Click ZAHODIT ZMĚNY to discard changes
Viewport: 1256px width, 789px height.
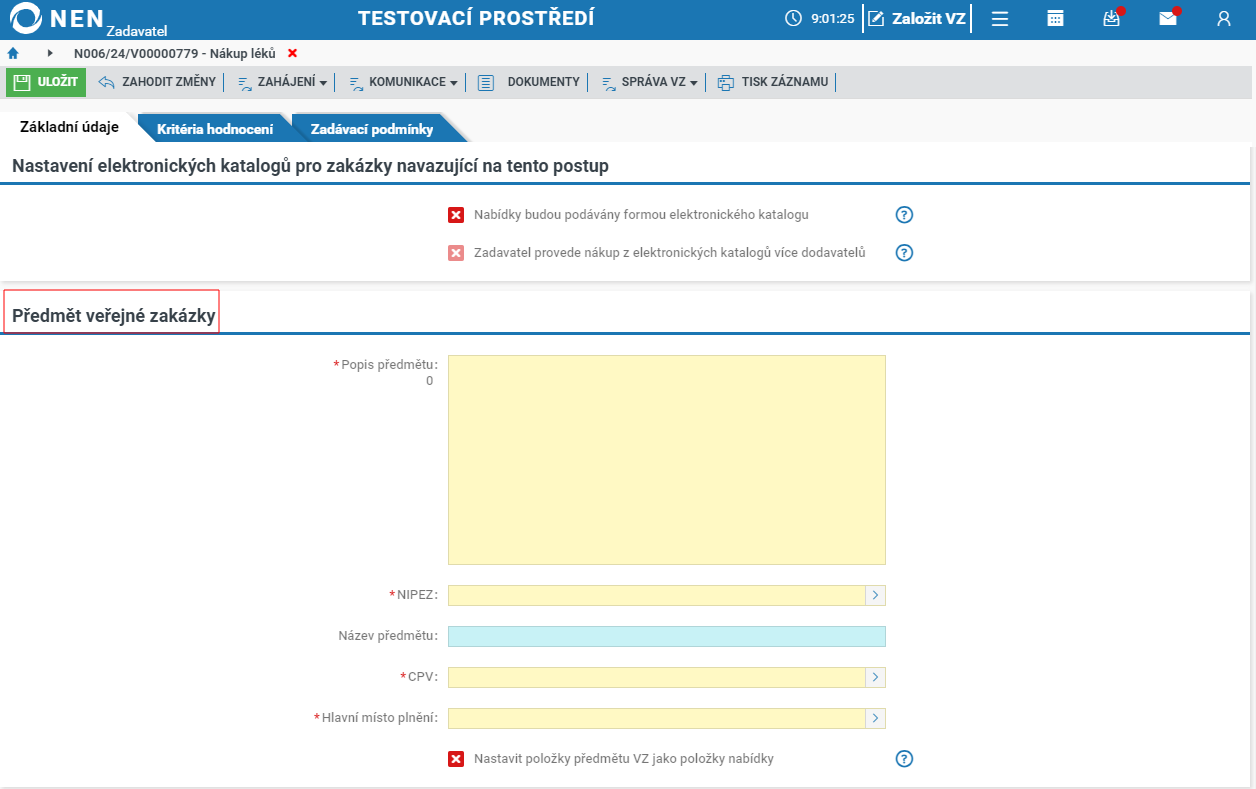(x=157, y=82)
